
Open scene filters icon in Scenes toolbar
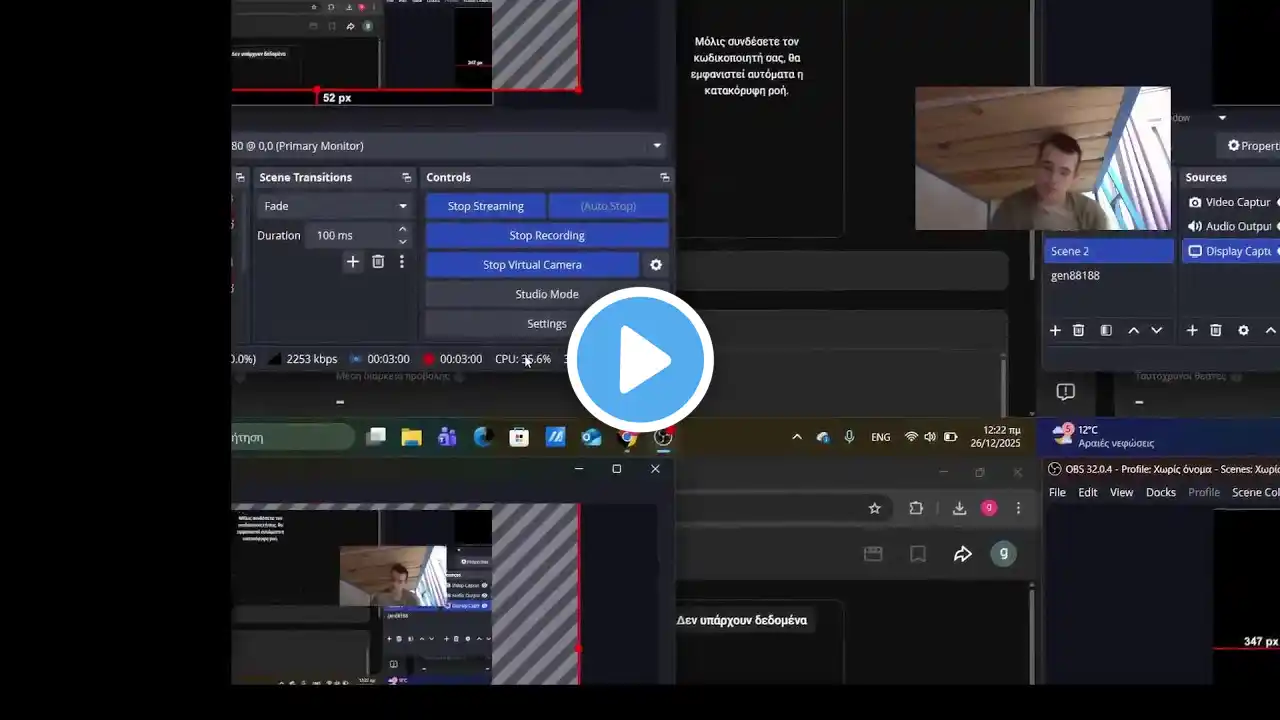click(1106, 331)
